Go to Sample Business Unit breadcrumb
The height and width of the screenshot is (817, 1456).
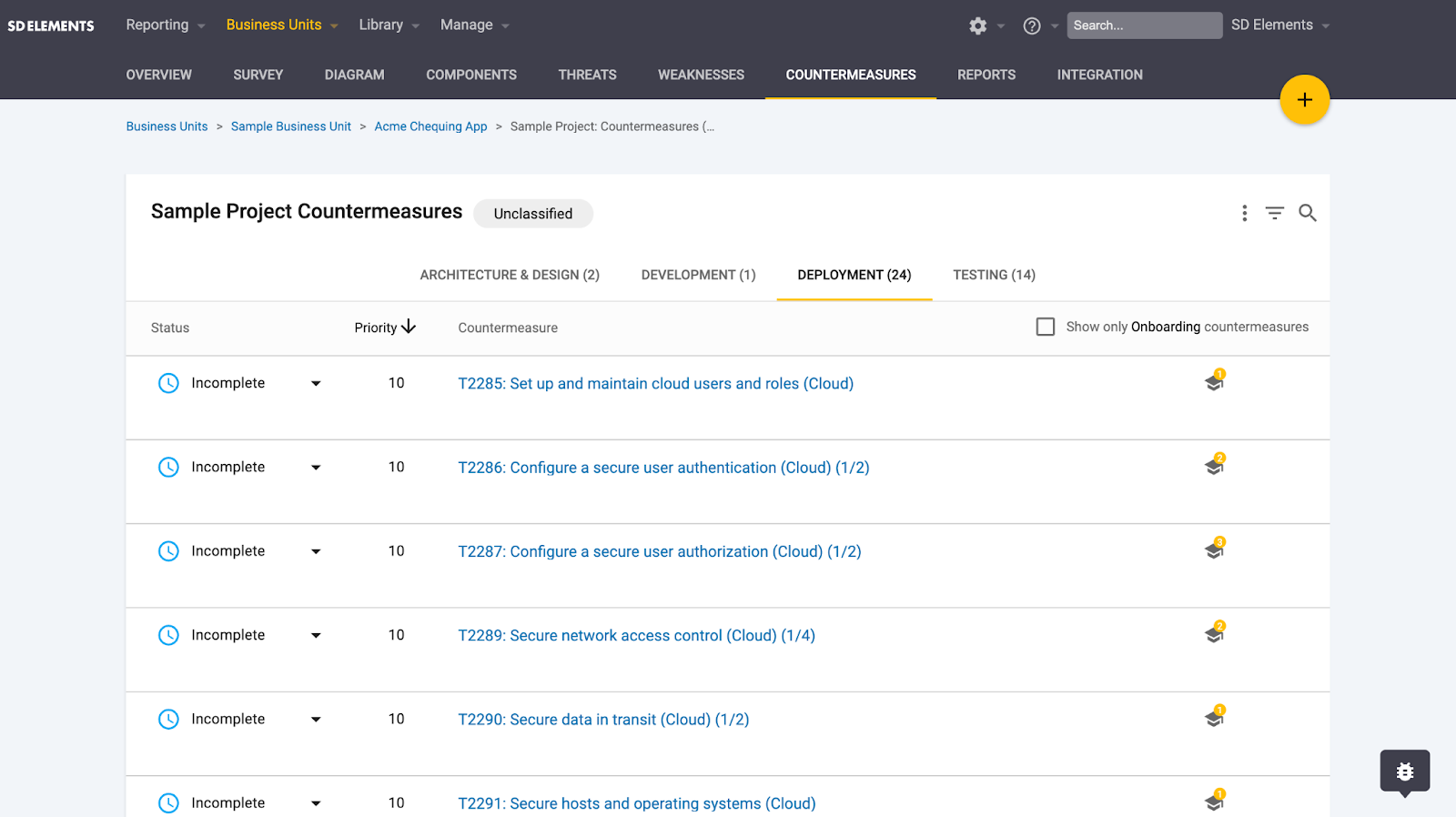tap(291, 126)
